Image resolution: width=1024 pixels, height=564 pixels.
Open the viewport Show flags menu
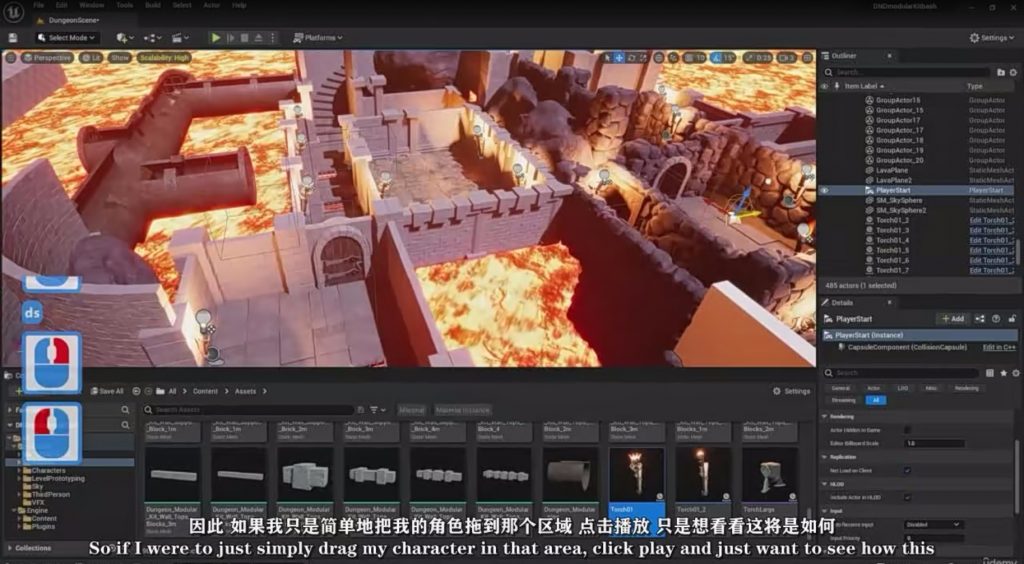(120, 57)
